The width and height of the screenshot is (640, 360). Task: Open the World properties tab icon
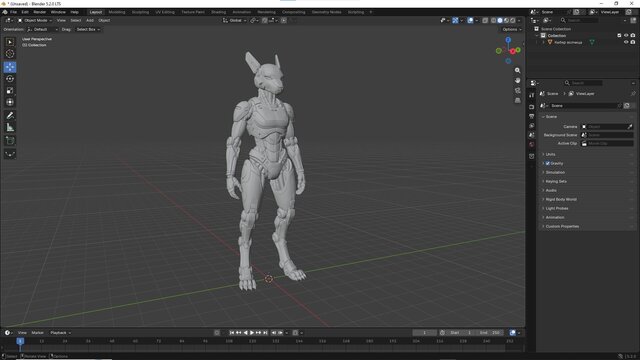(x=531, y=144)
